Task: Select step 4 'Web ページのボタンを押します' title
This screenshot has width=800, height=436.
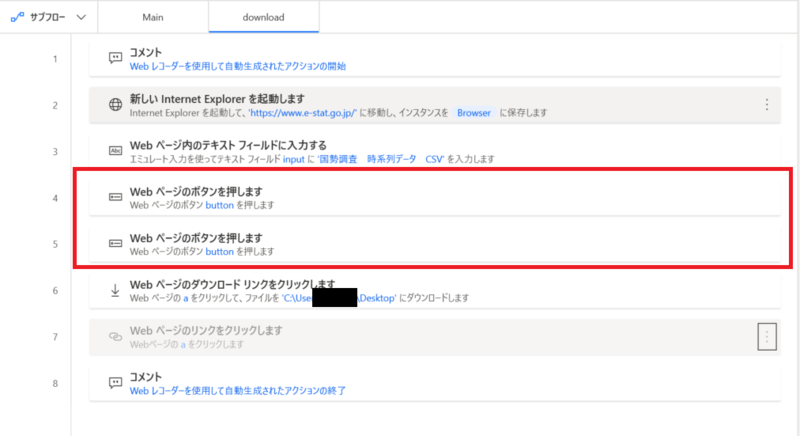Action: click(x=196, y=192)
